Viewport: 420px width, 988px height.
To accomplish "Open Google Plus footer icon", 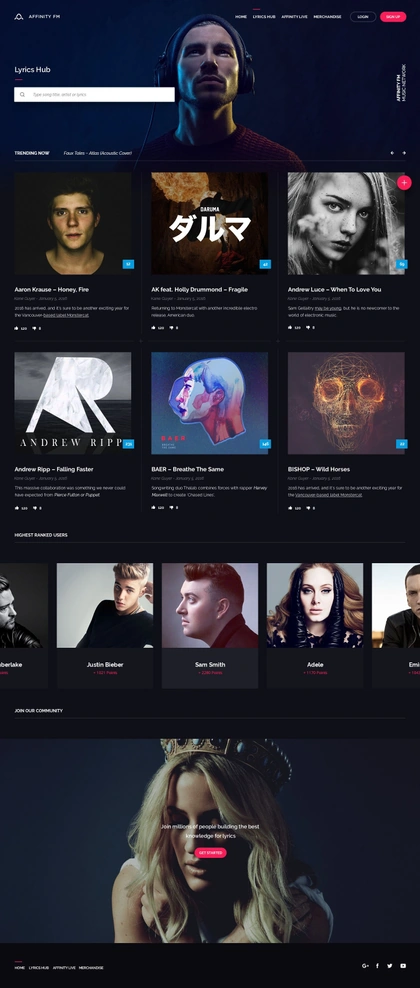I will pos(365,966).
